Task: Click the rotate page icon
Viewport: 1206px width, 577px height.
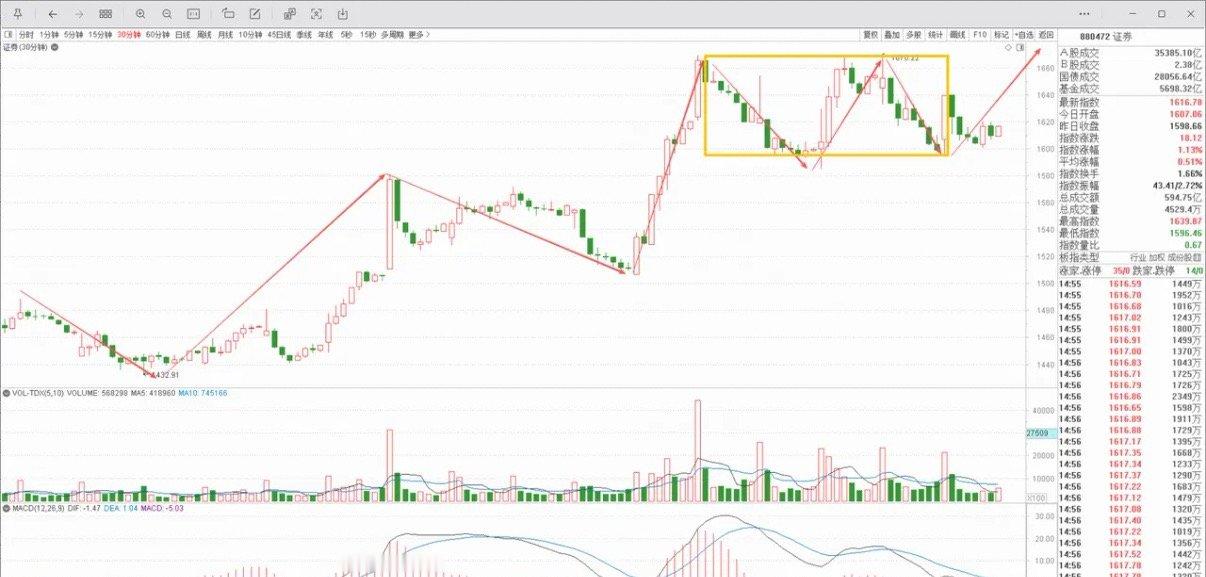Action: coord(229,14)
